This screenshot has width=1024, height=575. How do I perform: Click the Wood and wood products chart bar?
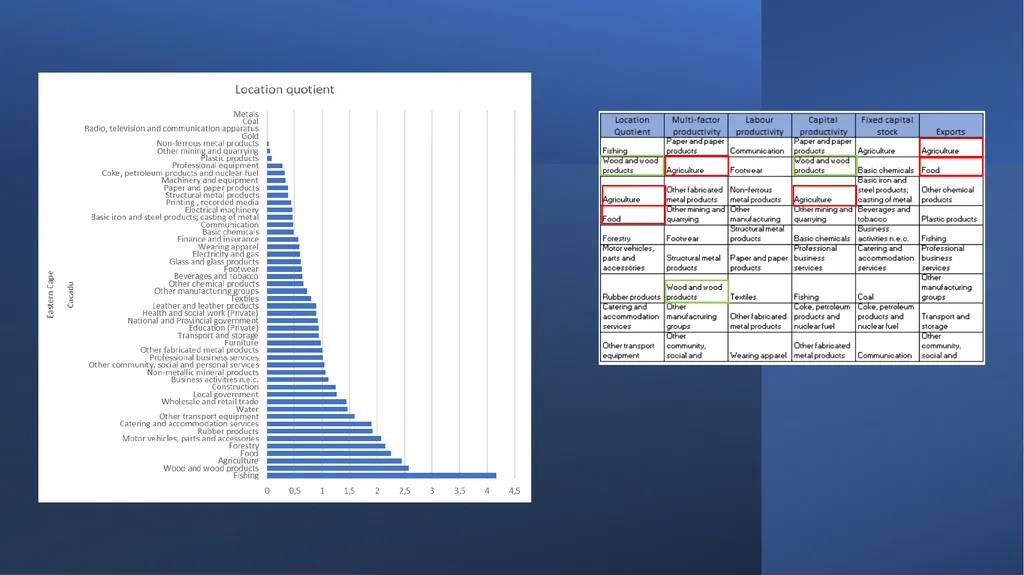pos(338,468)
